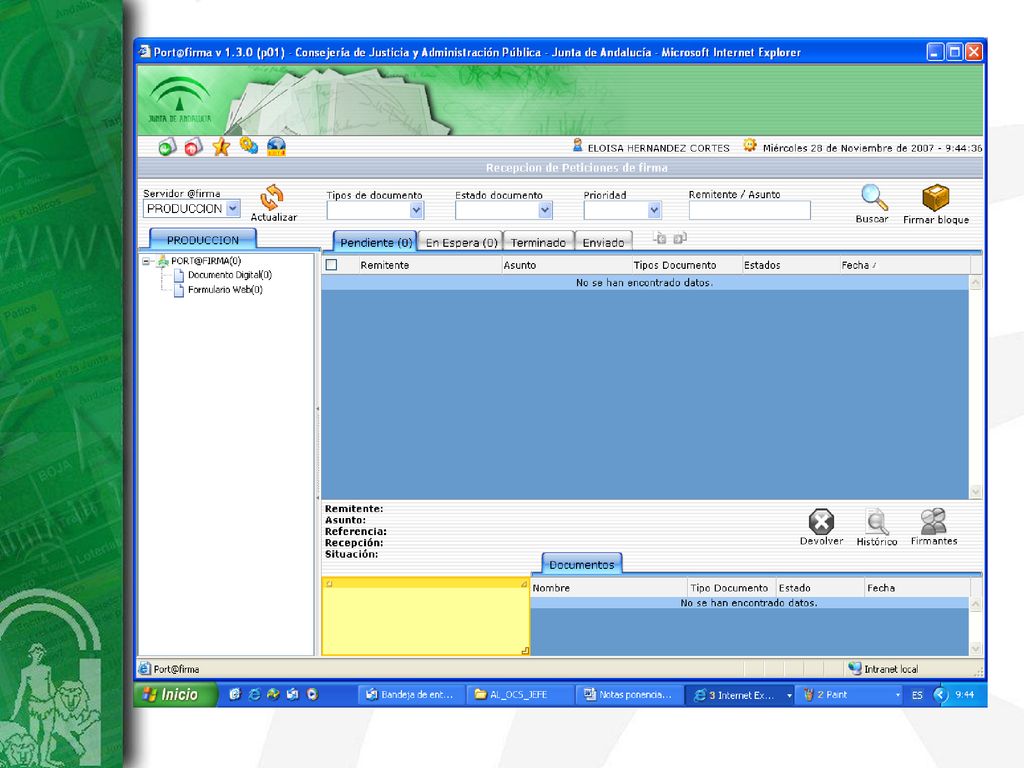Viewport: 1024px width, 768px height.
Task: Open Bandeja de ent... taskbar button
Action: coord(411,695)
